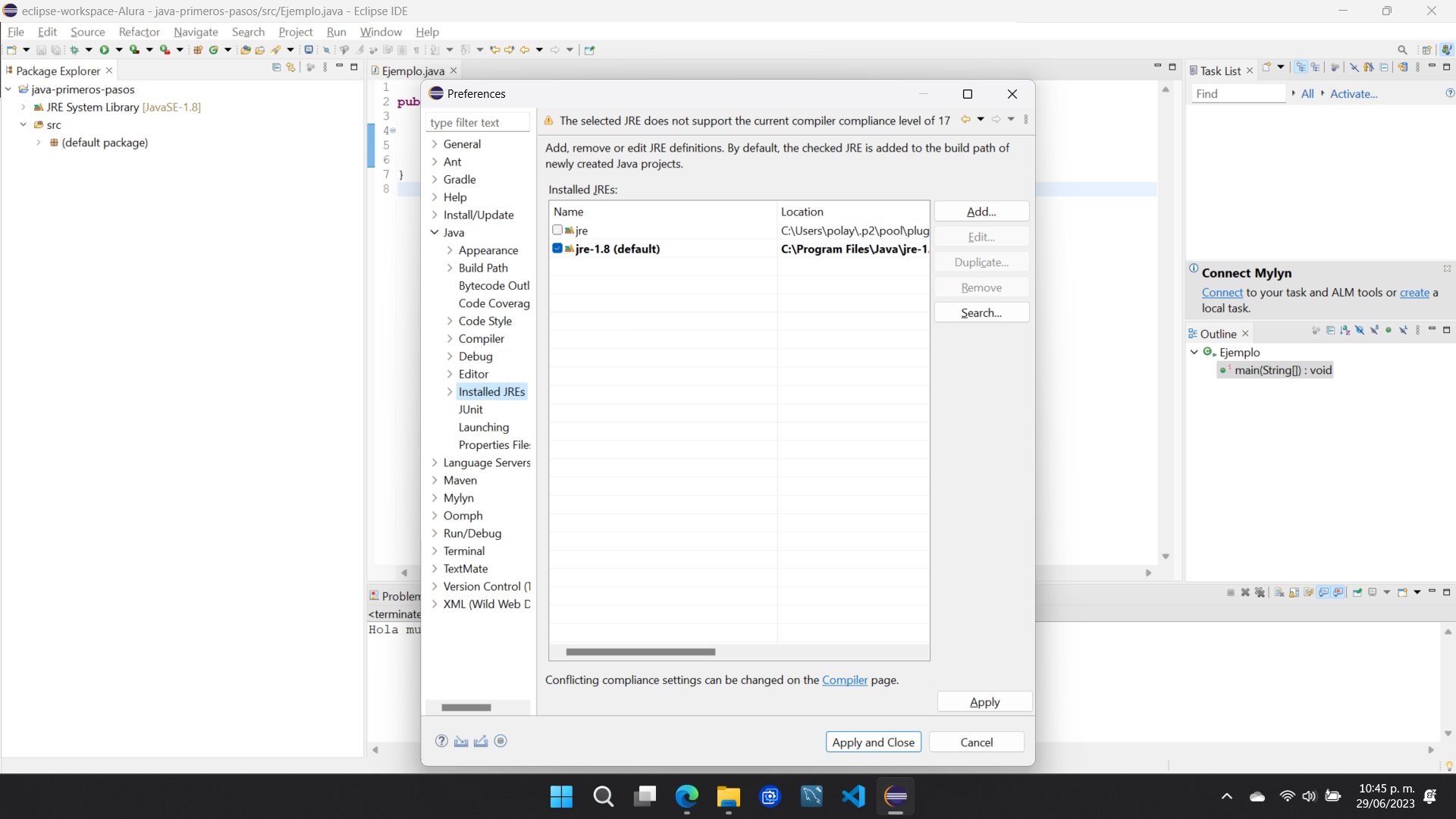This screenshot has height=819, width=1456.
Task: Toggle Categorized presentation in Task List
Action: pos(1301,67)
